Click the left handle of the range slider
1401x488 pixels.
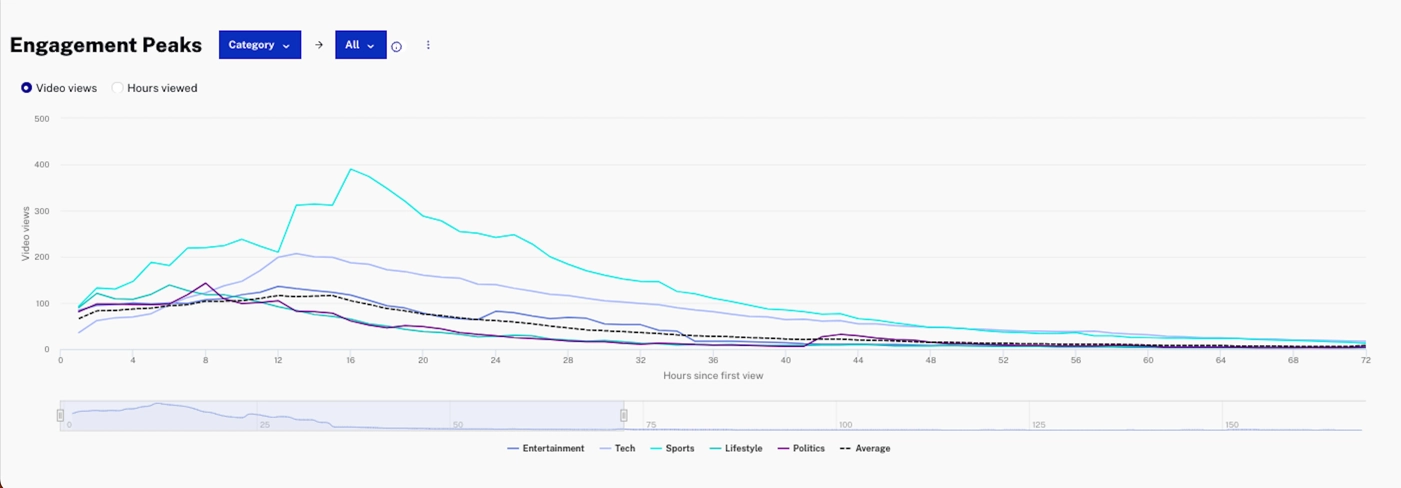click(x=60, y=415)
